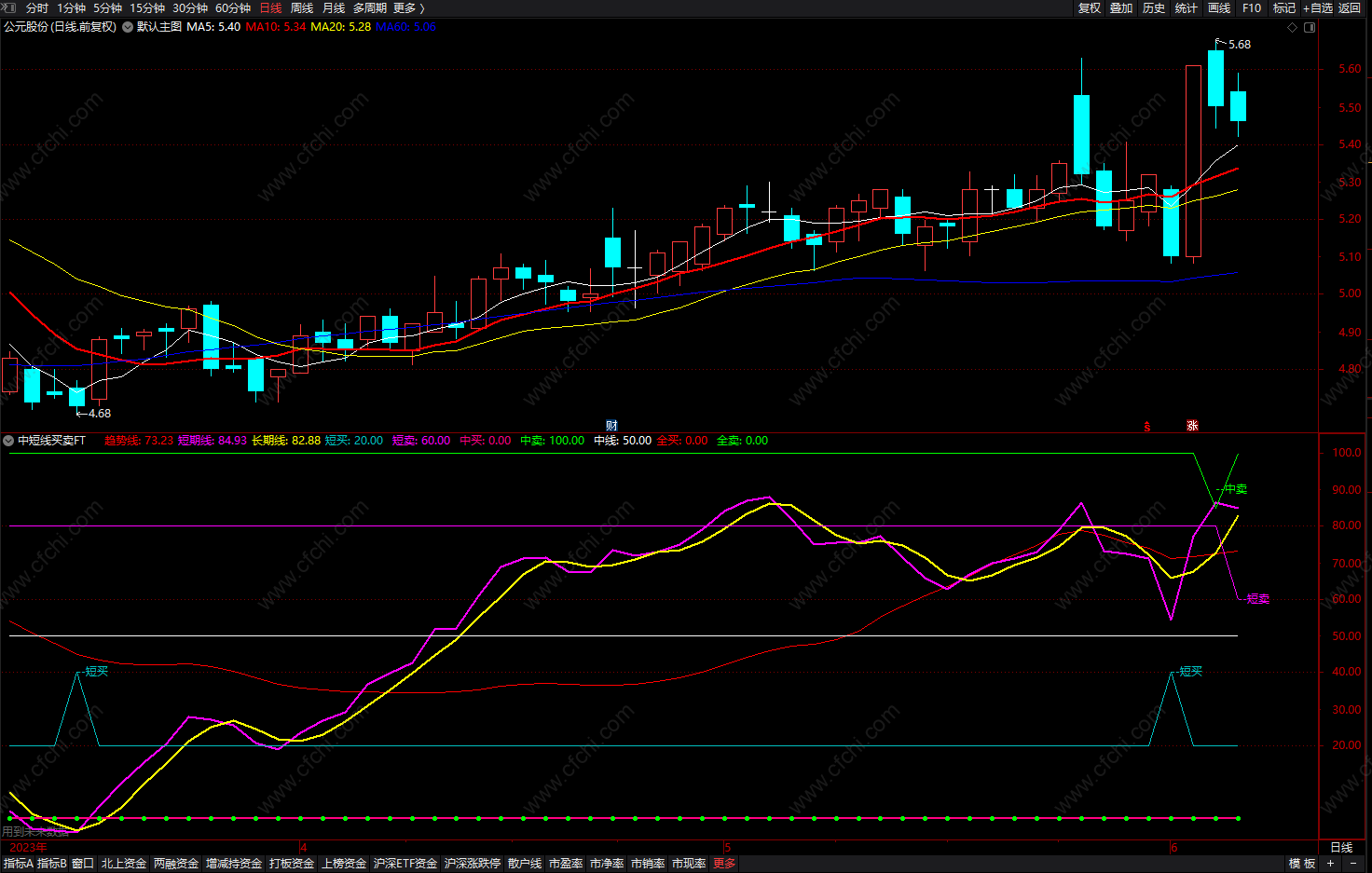Open the 市净率 indicator
This screenshot has width=1372, height=873.
pos(607,864)
